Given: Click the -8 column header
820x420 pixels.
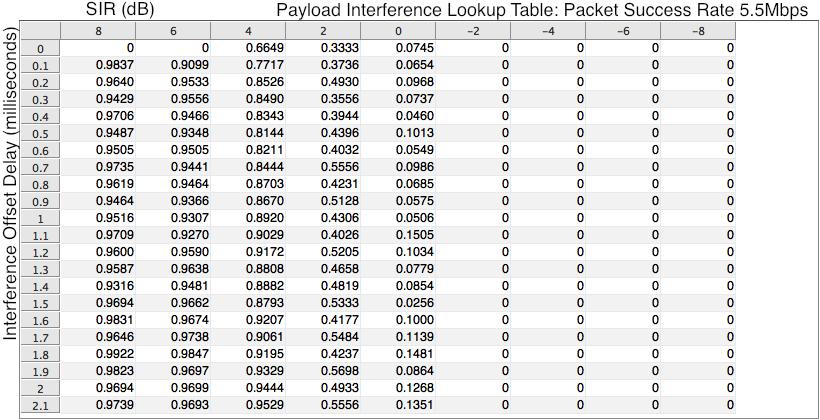Looking at the screenshot, I should (698, 31).
